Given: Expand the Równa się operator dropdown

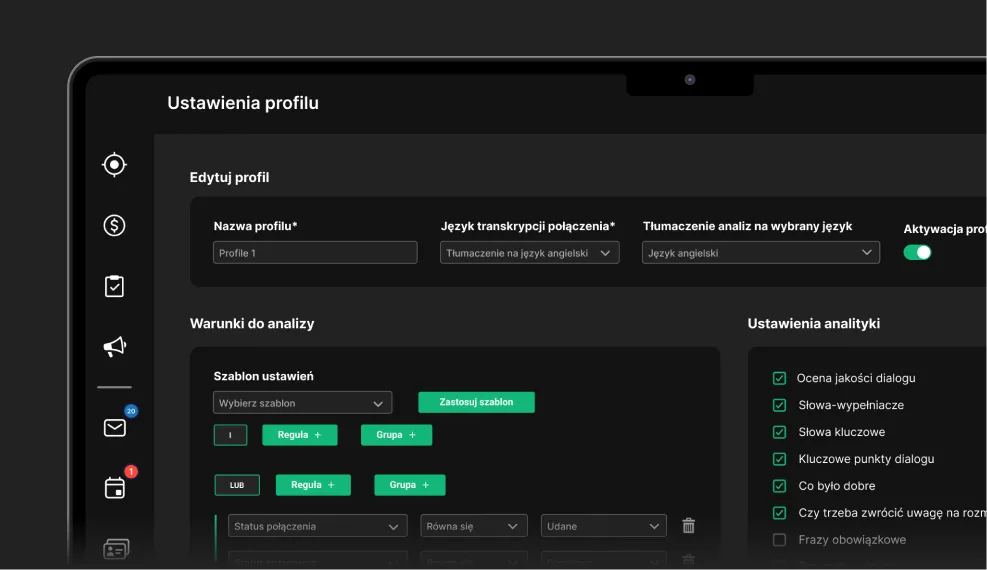Looking at the screenshot, I should tap(473, 526).
